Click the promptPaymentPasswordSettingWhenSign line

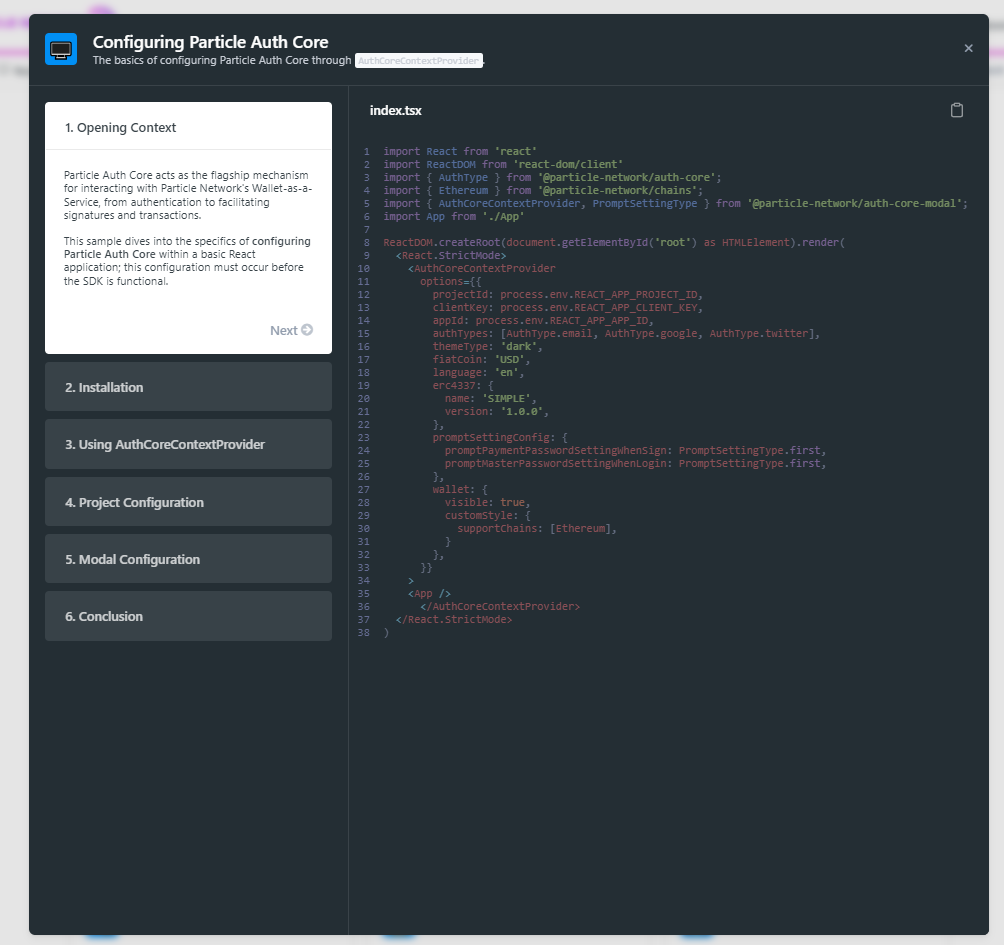pos(635,450)
